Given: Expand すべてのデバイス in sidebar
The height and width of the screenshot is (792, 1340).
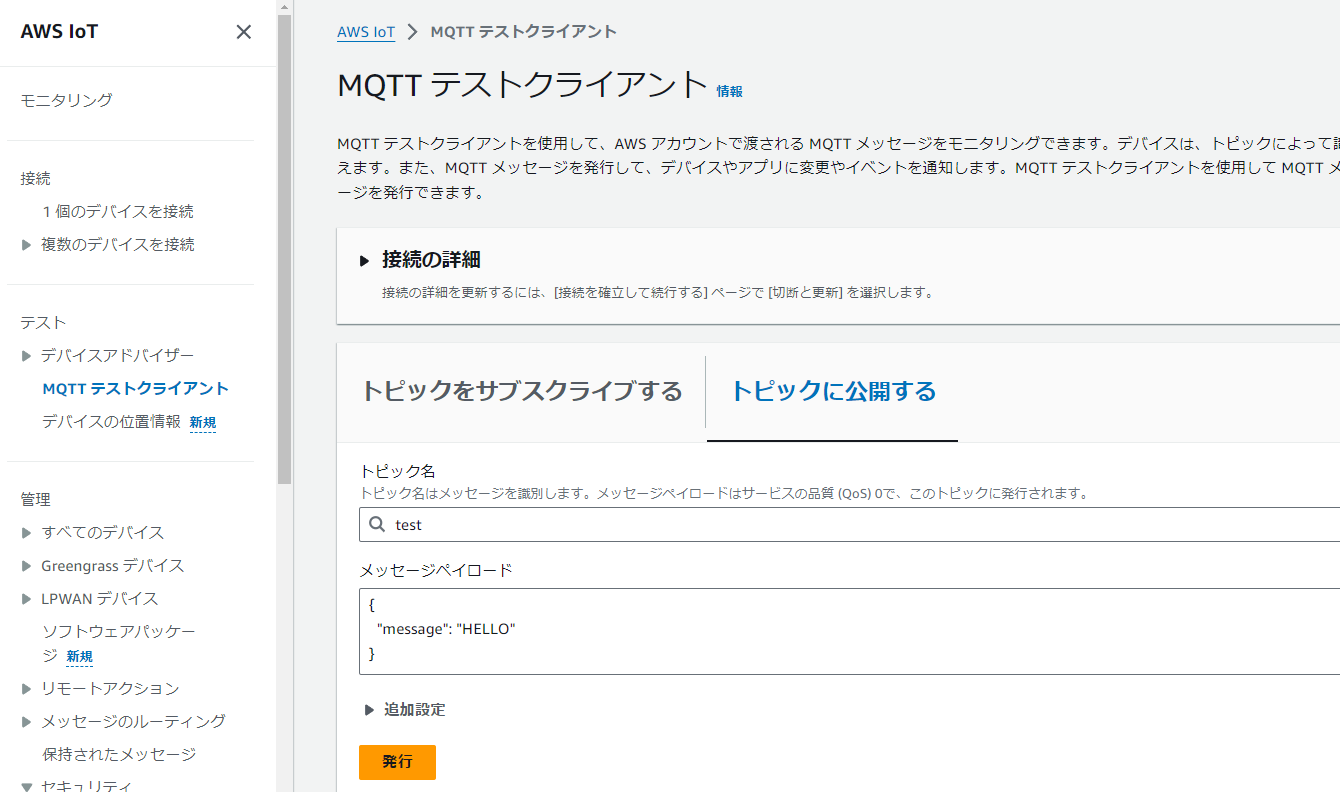Looking at the screenshot, I should (x=27, y=533).
